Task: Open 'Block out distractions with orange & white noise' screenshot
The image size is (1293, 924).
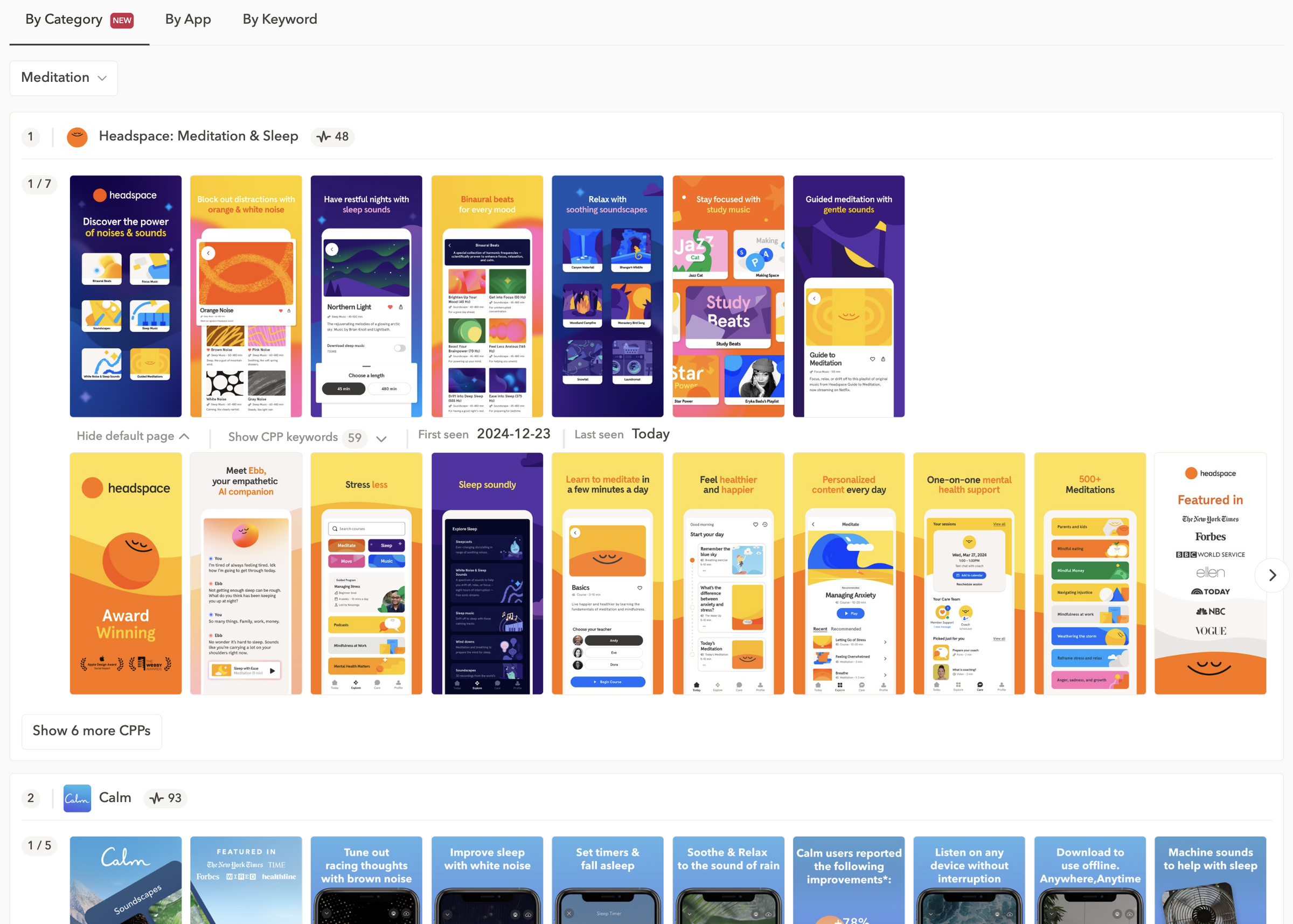Action: coord(246,296)
